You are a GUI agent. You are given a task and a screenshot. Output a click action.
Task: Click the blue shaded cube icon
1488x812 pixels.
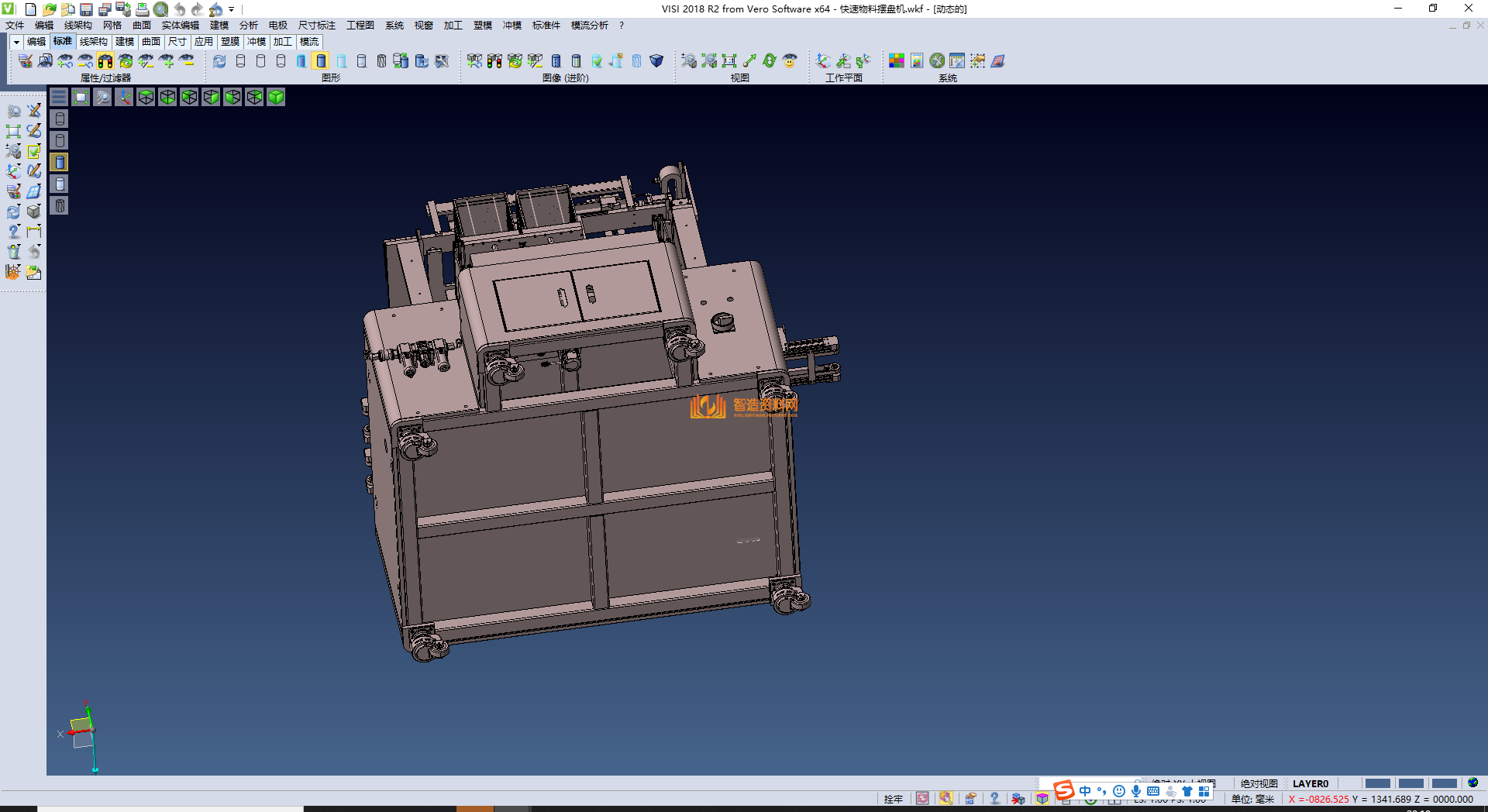pos(656,61)
